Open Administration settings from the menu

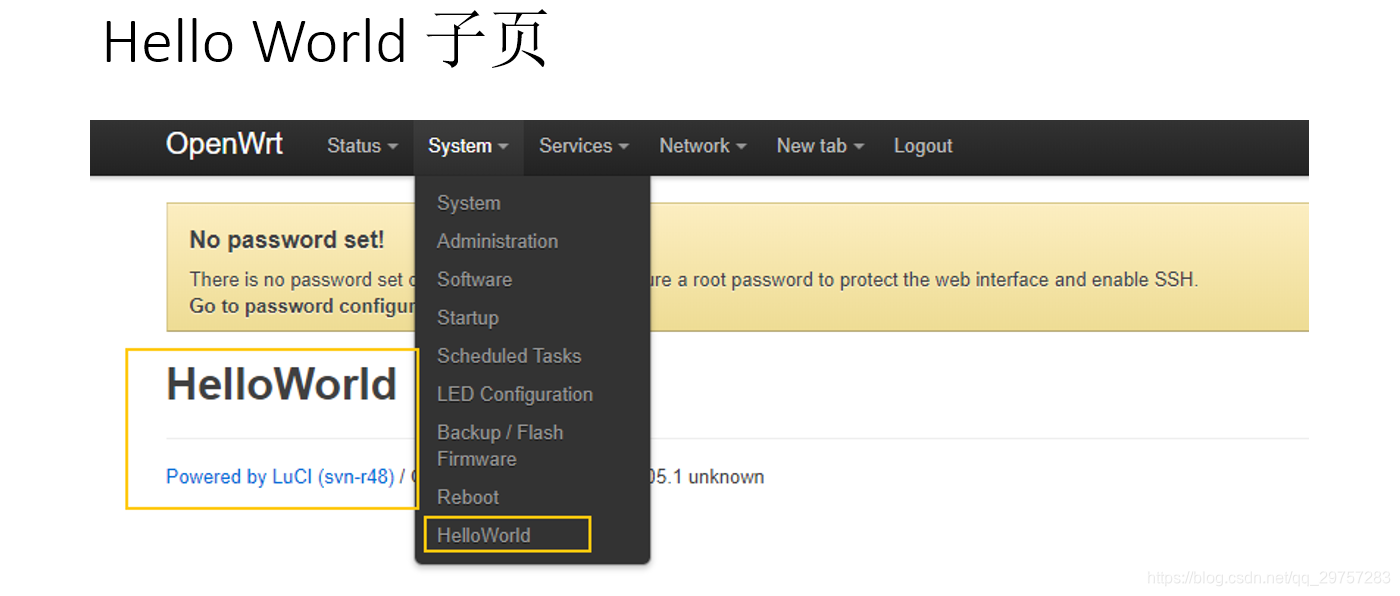point(497,241)
